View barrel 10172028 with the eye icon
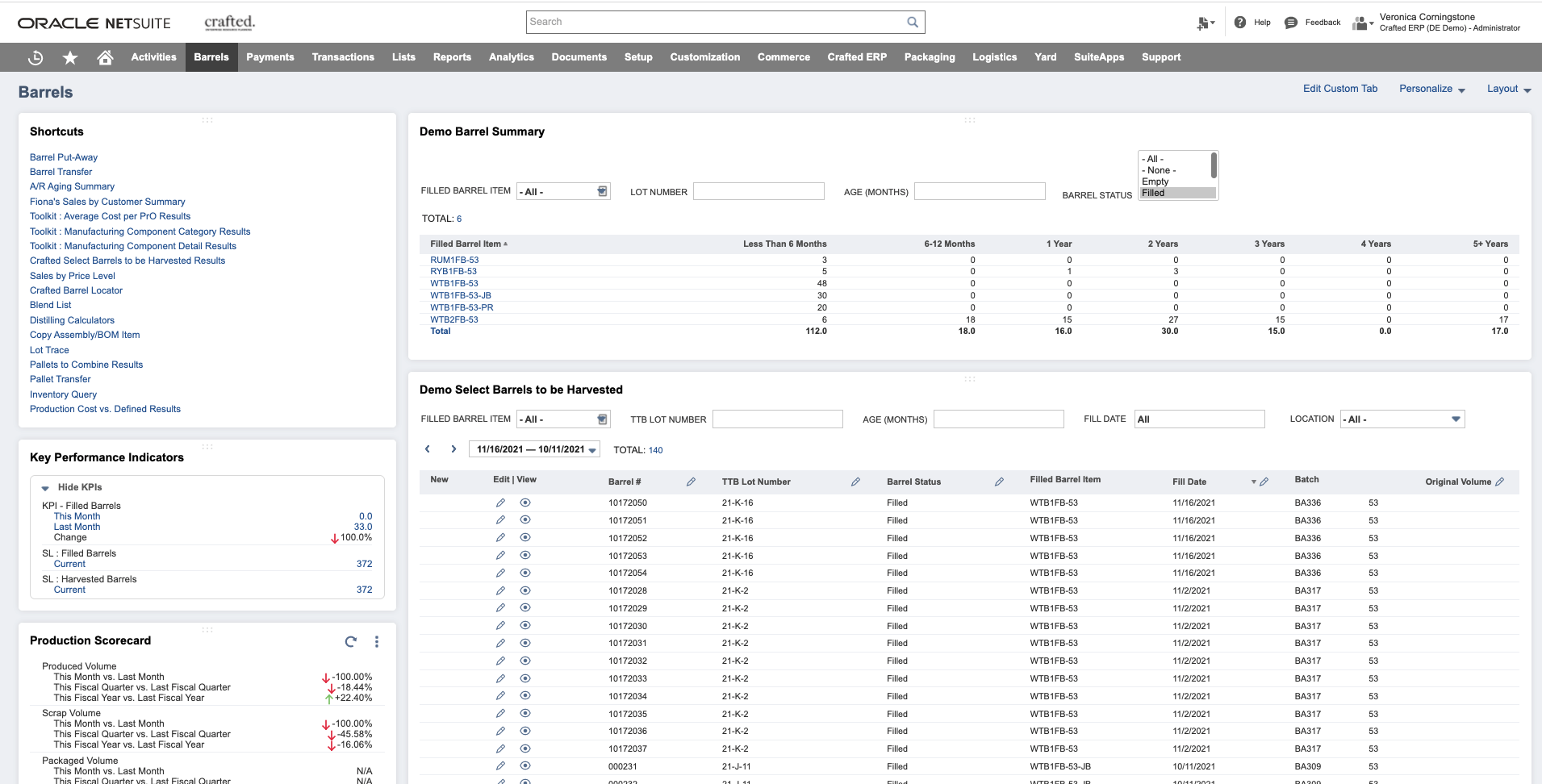 [x=526, y=590]
